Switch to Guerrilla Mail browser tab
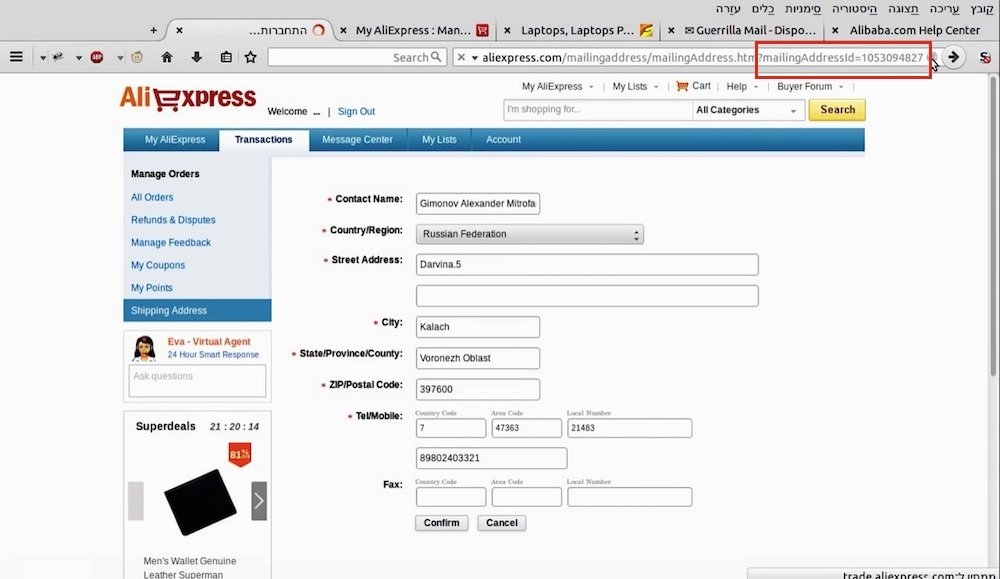The image size is (1000, 579). 750,30
